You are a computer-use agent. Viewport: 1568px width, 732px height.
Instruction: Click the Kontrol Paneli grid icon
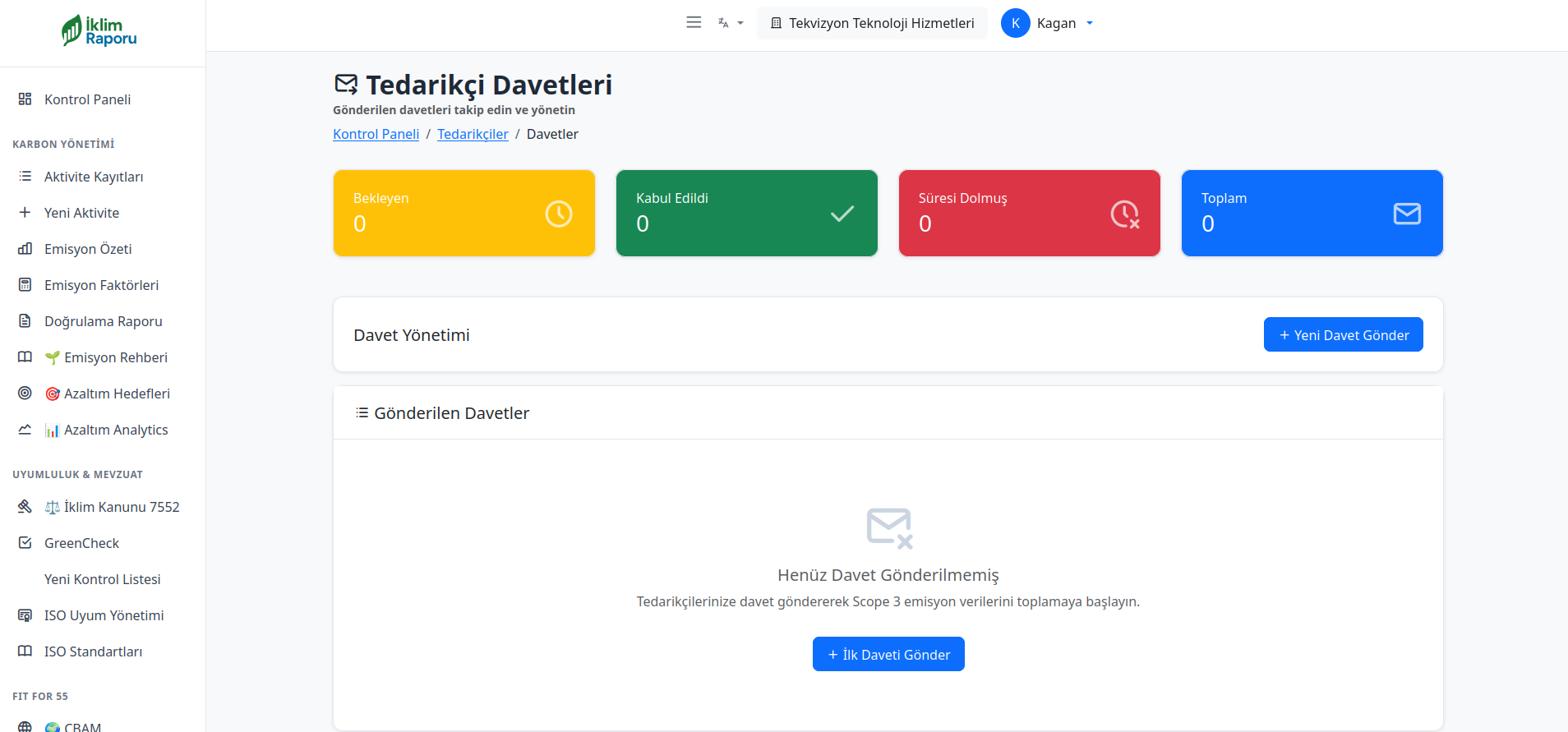click(25, 99)
